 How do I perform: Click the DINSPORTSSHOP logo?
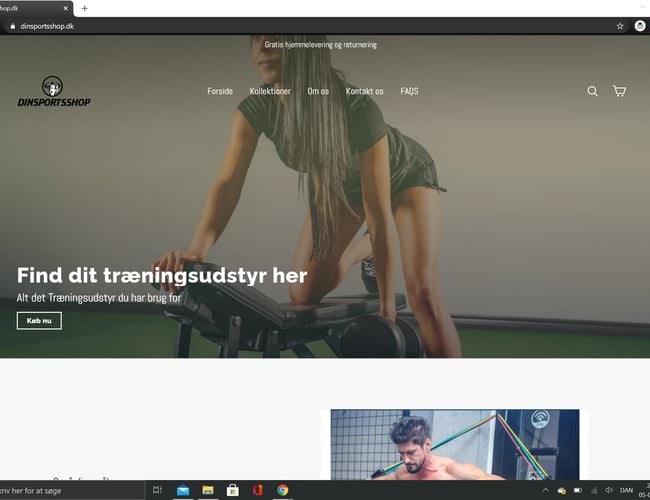pos(53,92)
